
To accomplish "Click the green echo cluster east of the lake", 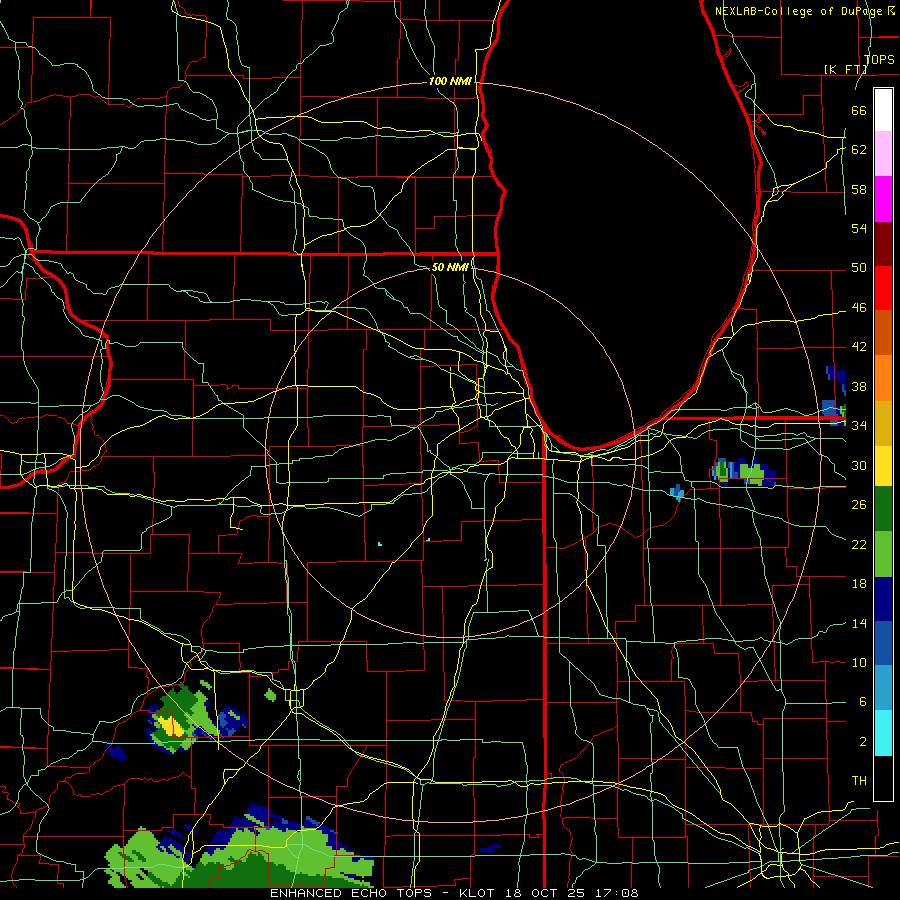I will point(745,472).
